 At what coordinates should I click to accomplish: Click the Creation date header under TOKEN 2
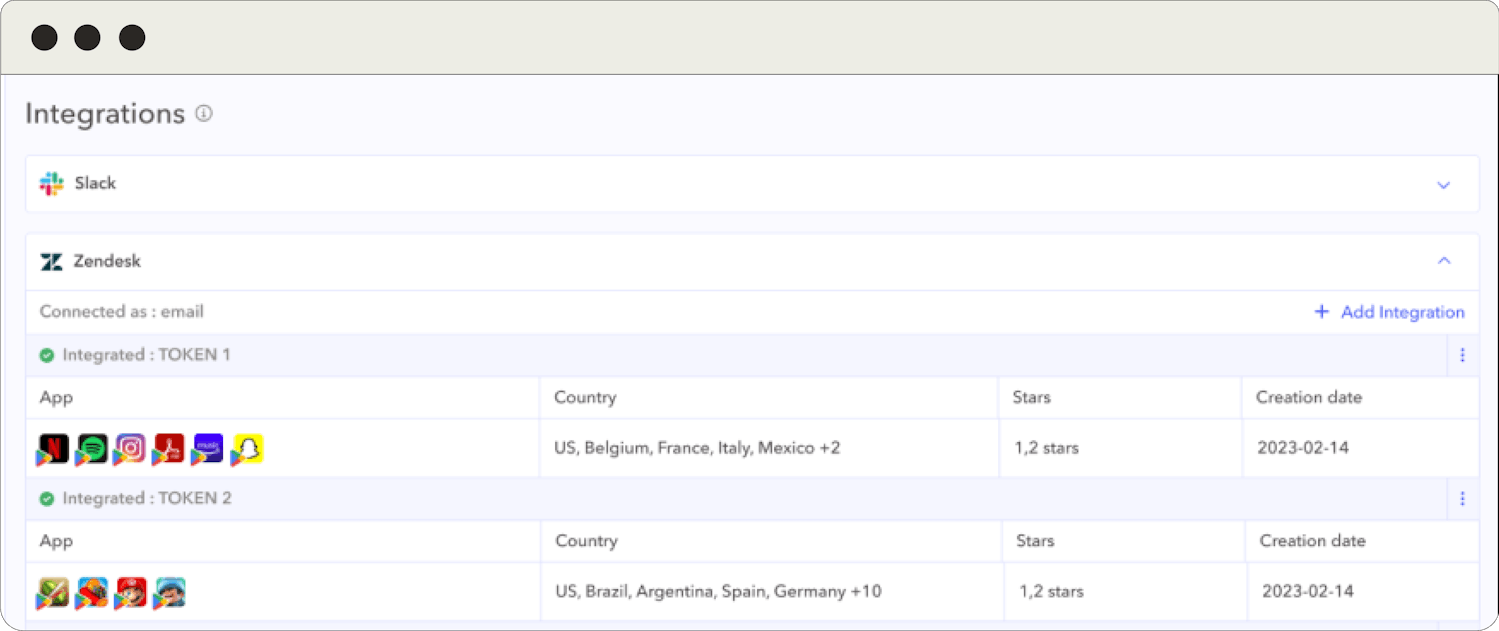[1312, 541]
